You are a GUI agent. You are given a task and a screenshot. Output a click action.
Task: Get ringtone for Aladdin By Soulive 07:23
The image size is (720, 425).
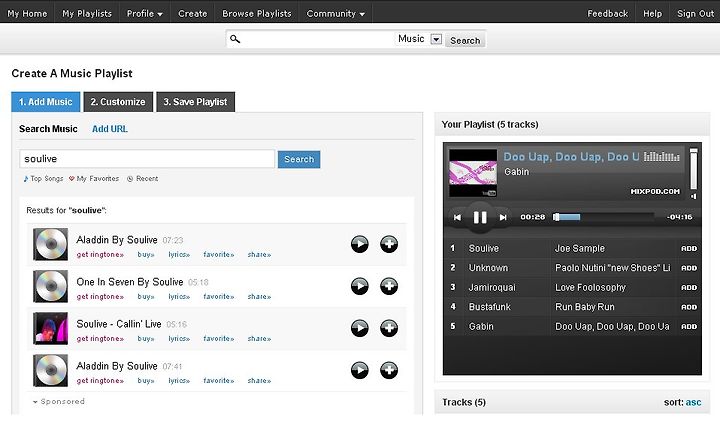[x=100, y=255]
